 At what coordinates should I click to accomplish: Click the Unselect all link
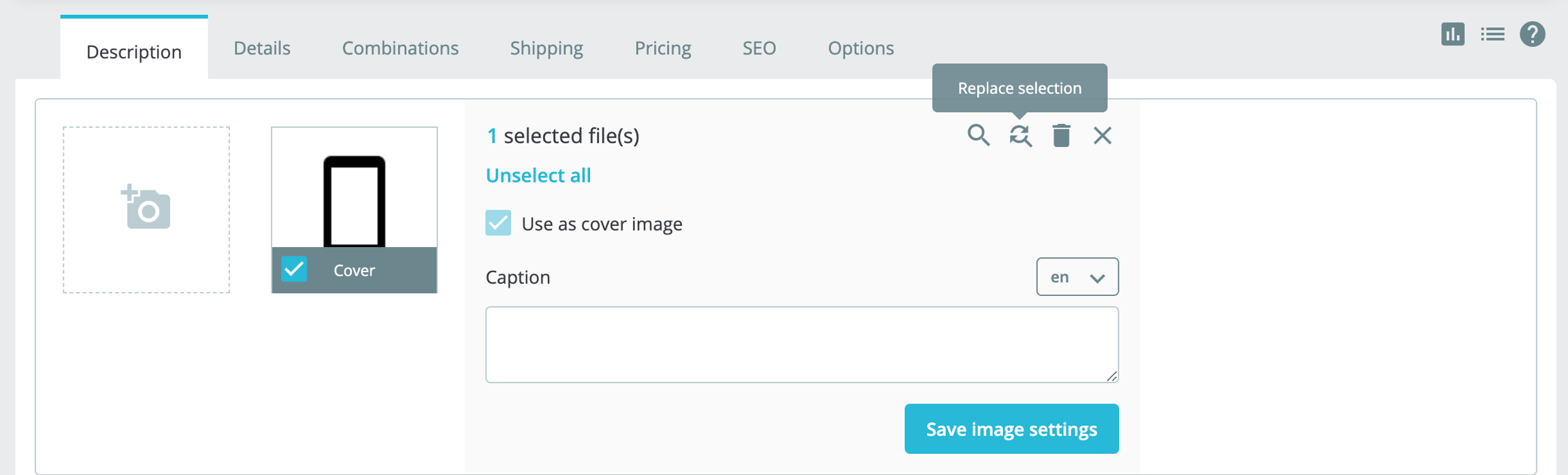538,176
